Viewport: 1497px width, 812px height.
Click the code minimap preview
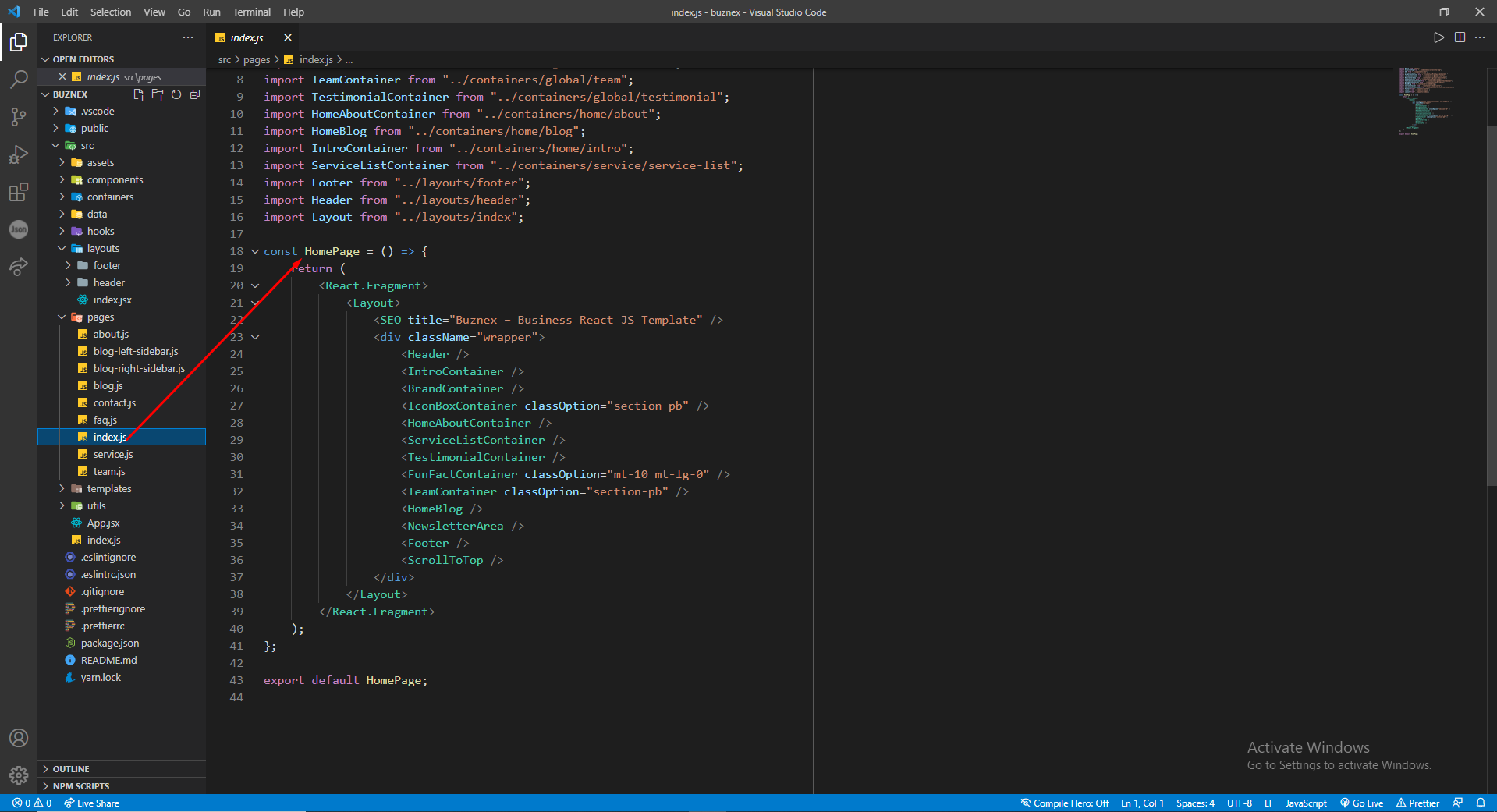[1427, 101]
